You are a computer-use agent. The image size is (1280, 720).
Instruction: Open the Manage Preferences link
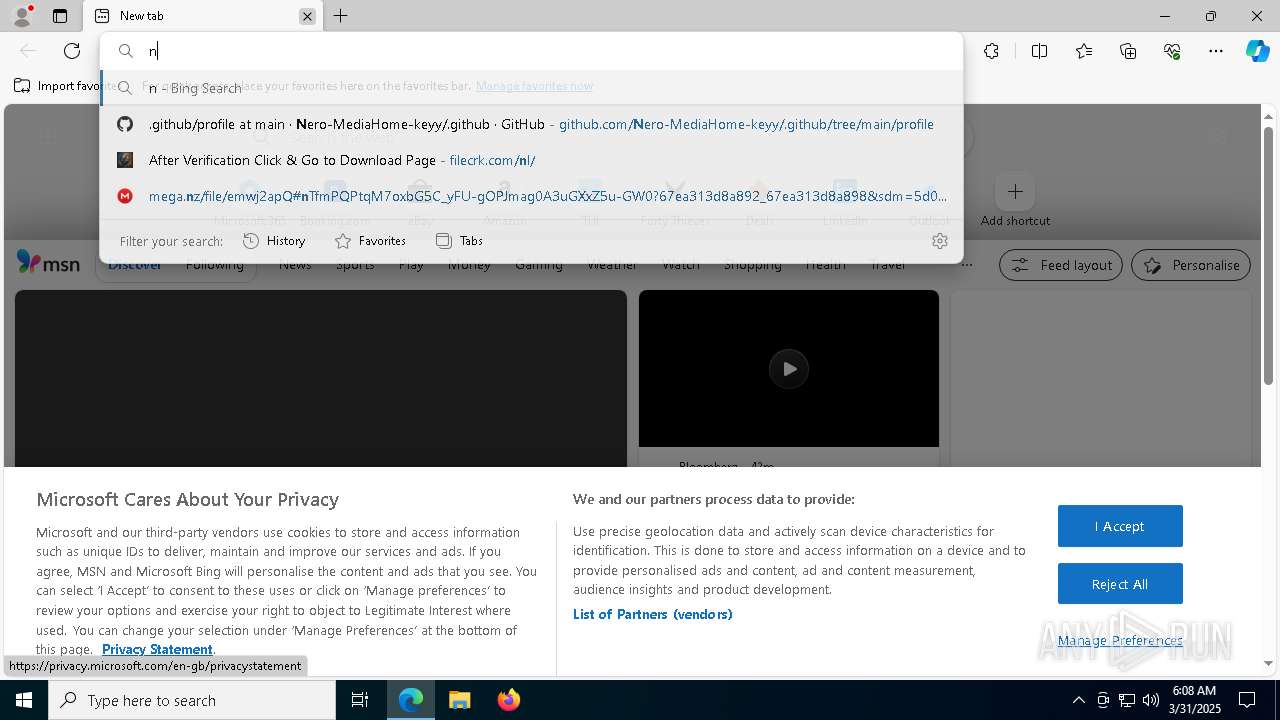pos(1120,640)
